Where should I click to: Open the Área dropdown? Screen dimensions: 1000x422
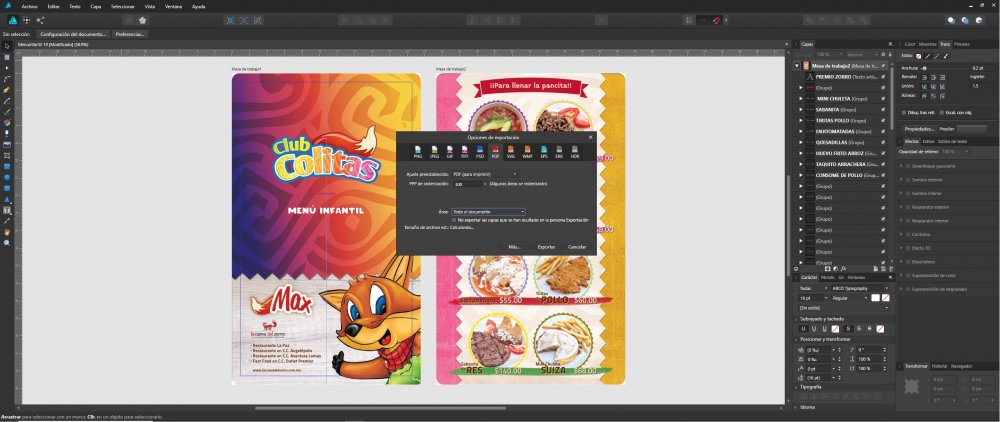[x=488, y=212]
